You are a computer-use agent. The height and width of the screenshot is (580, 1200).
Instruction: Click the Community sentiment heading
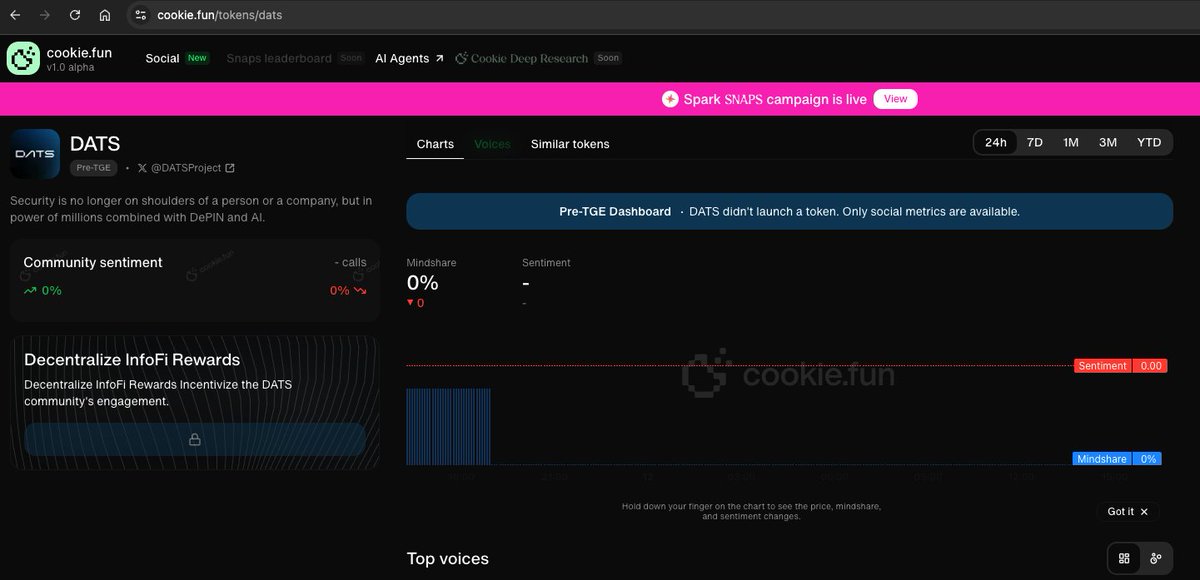[93, 263]
